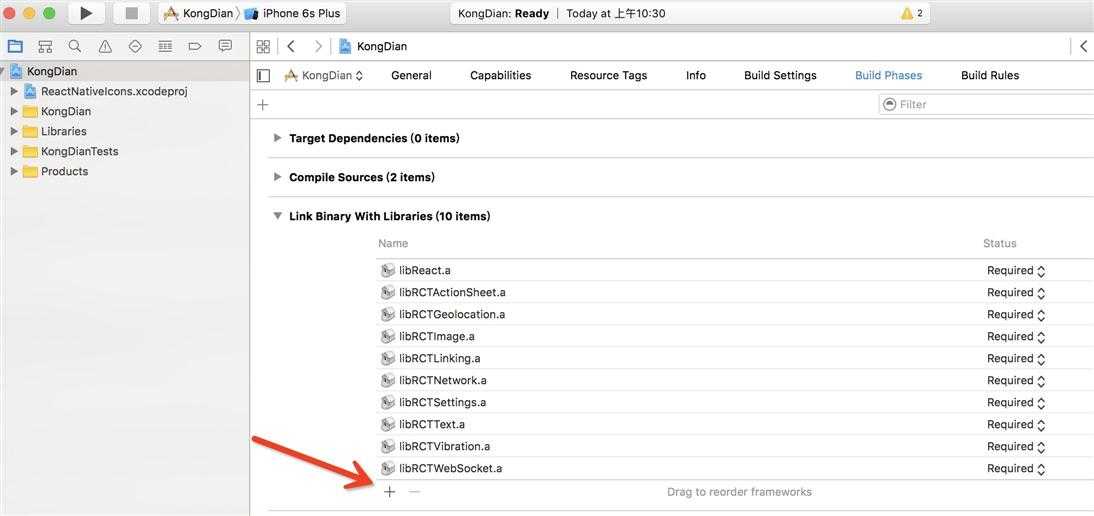Expand Target Dependencies section

pos(278,138)
